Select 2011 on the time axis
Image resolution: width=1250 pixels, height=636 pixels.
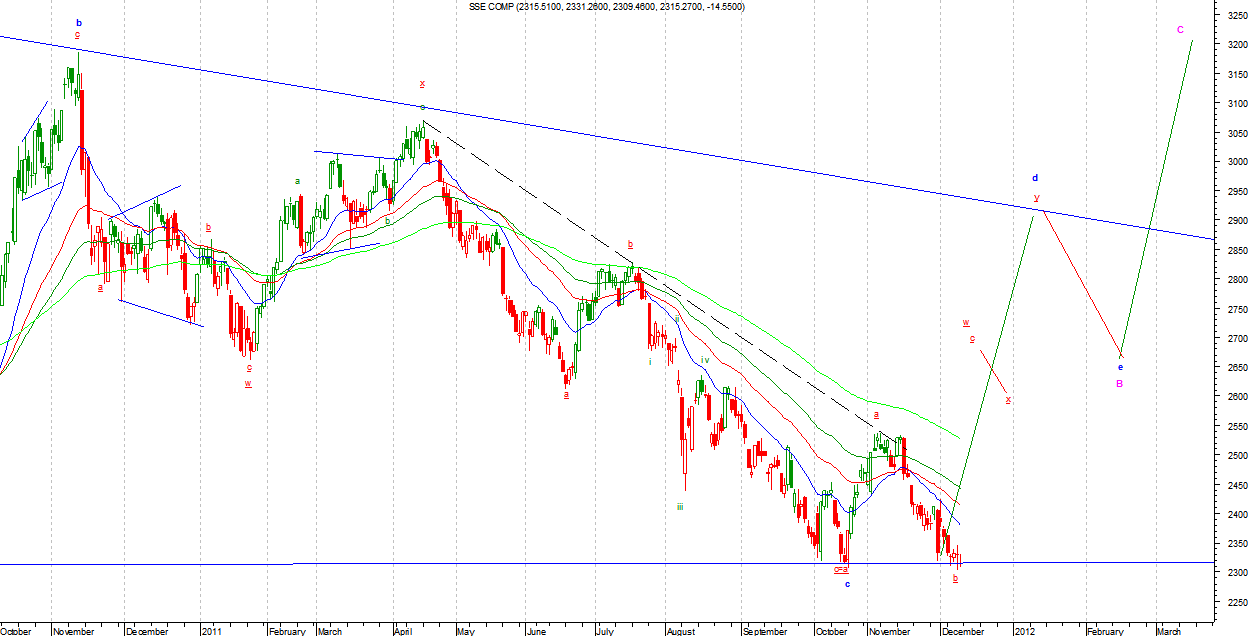pyautogui.click(x=211, y=631)
